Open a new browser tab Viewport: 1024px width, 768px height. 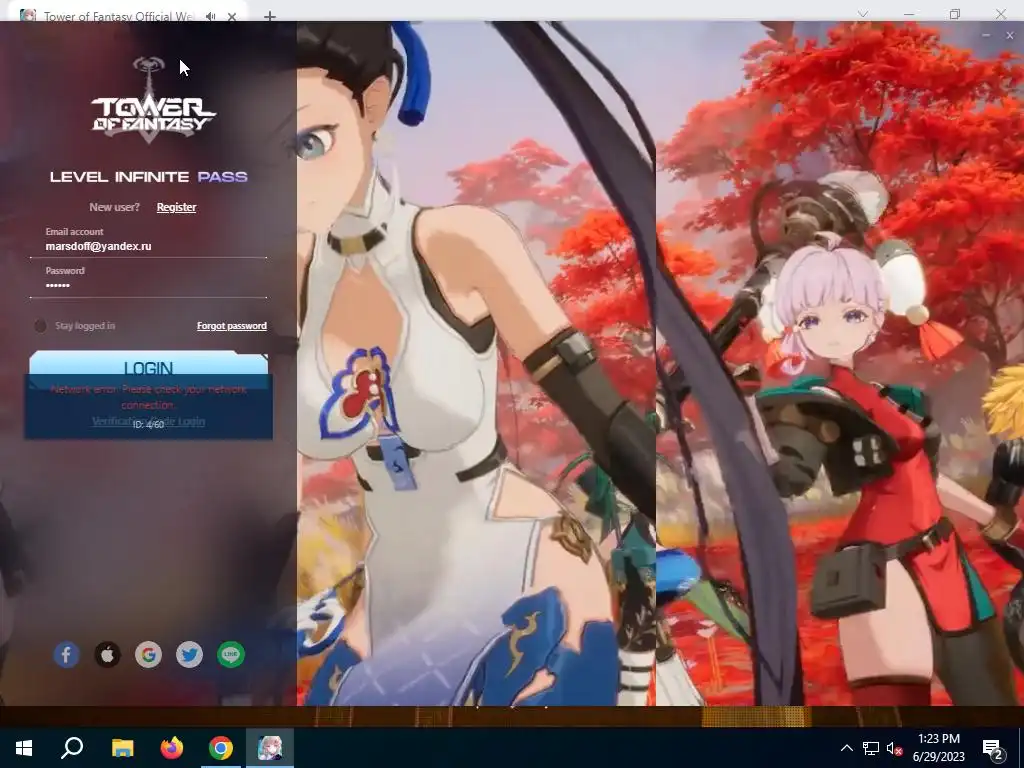click(270, 16)
